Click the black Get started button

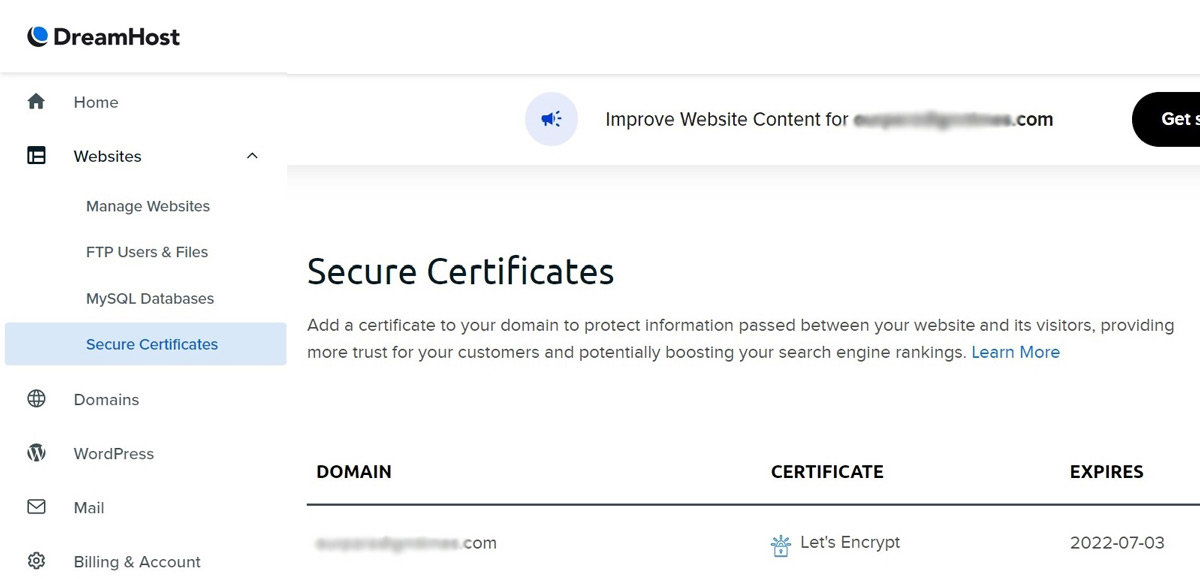click(x=1166, y=119)
